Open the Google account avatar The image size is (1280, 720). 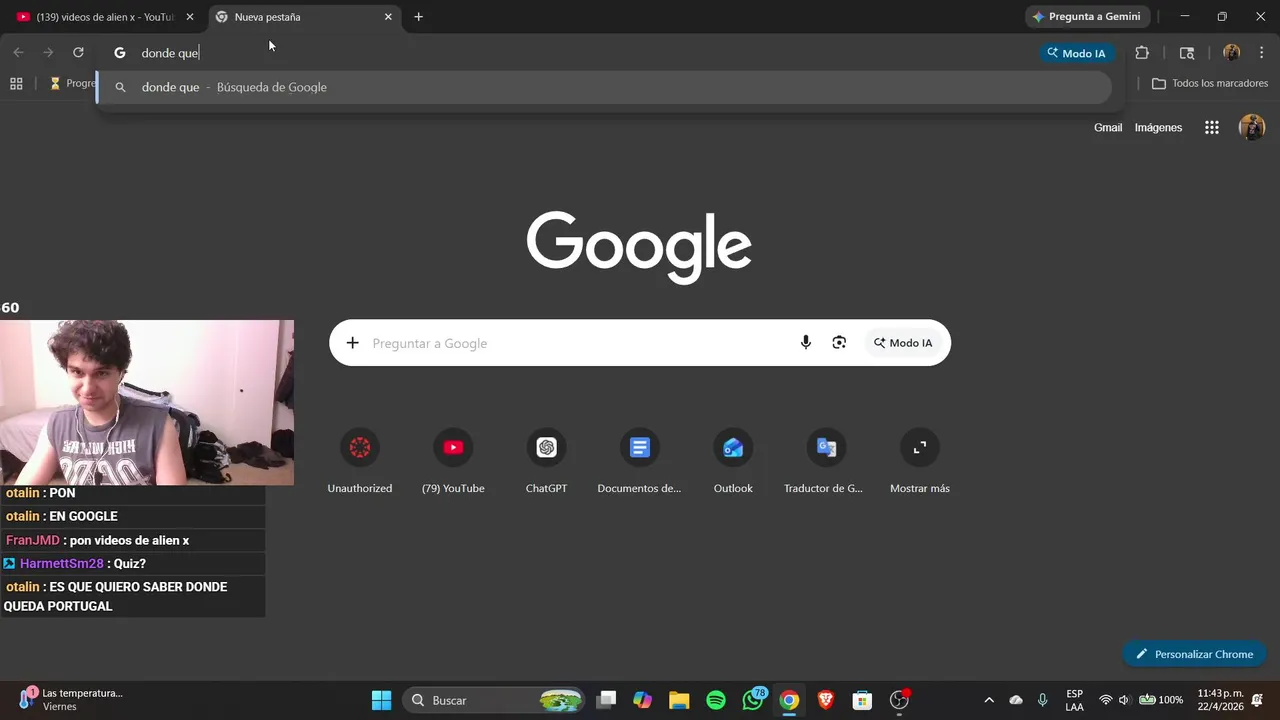[1252, 128]
